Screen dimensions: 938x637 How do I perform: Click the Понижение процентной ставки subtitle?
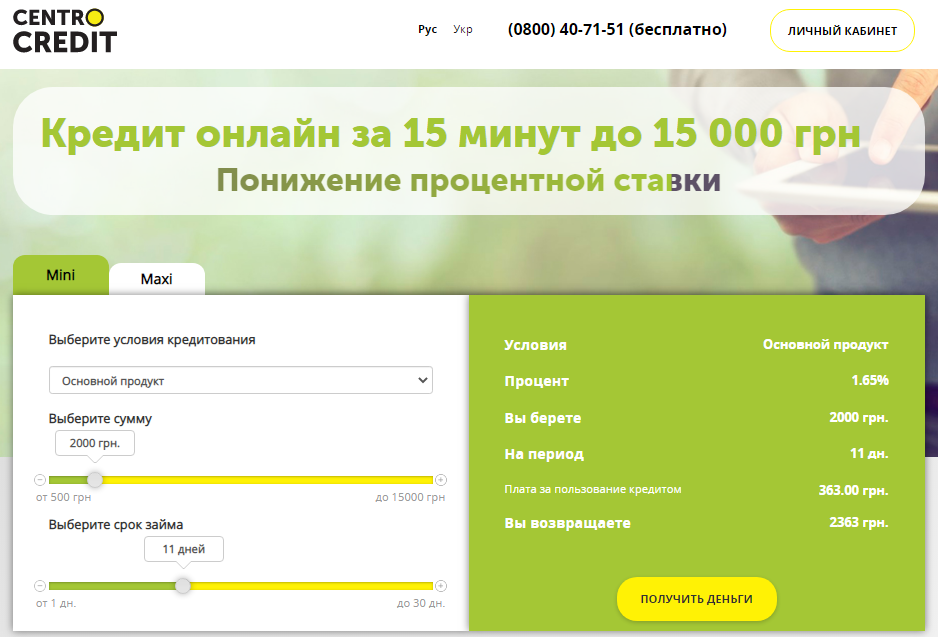[468, 180]
